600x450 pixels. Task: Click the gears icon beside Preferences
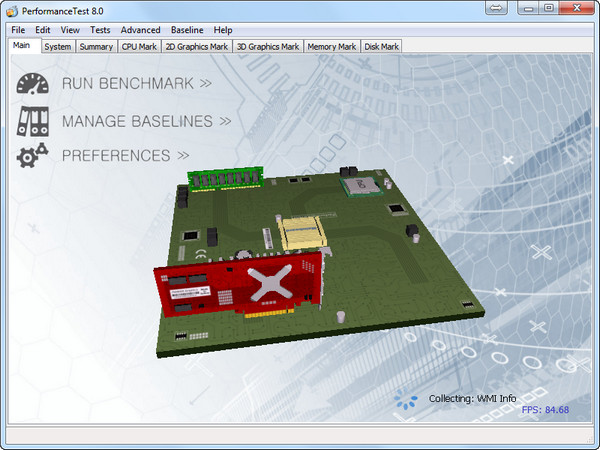[33, 155]
